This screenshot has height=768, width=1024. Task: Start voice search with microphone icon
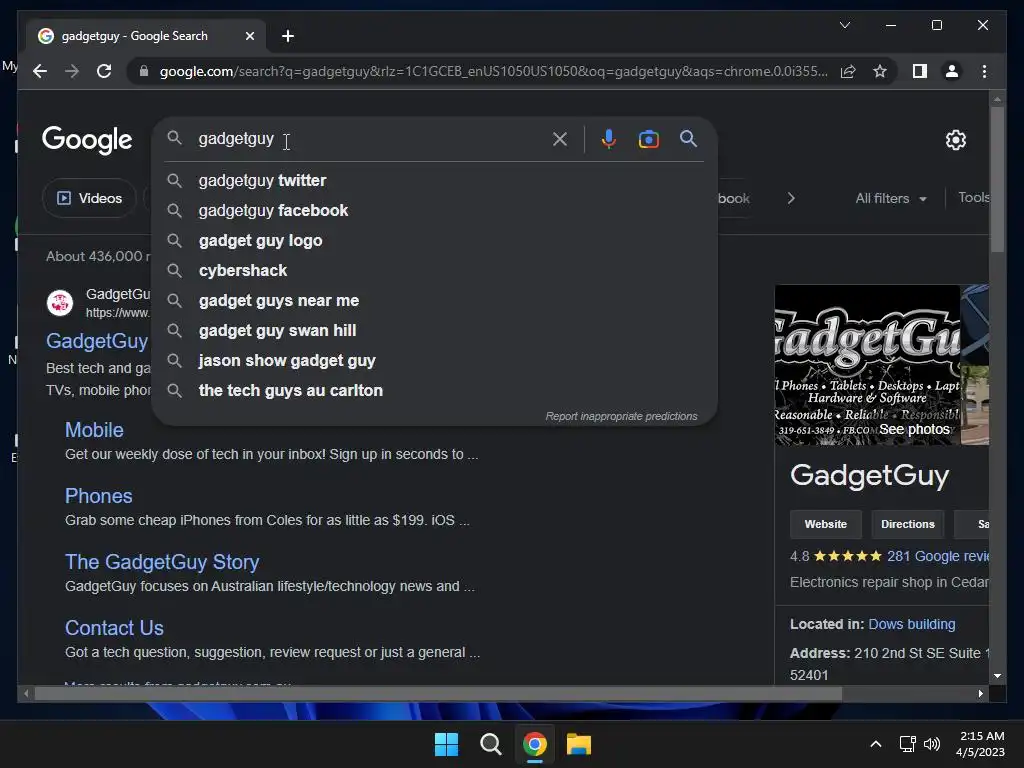(x=609, y=139)
